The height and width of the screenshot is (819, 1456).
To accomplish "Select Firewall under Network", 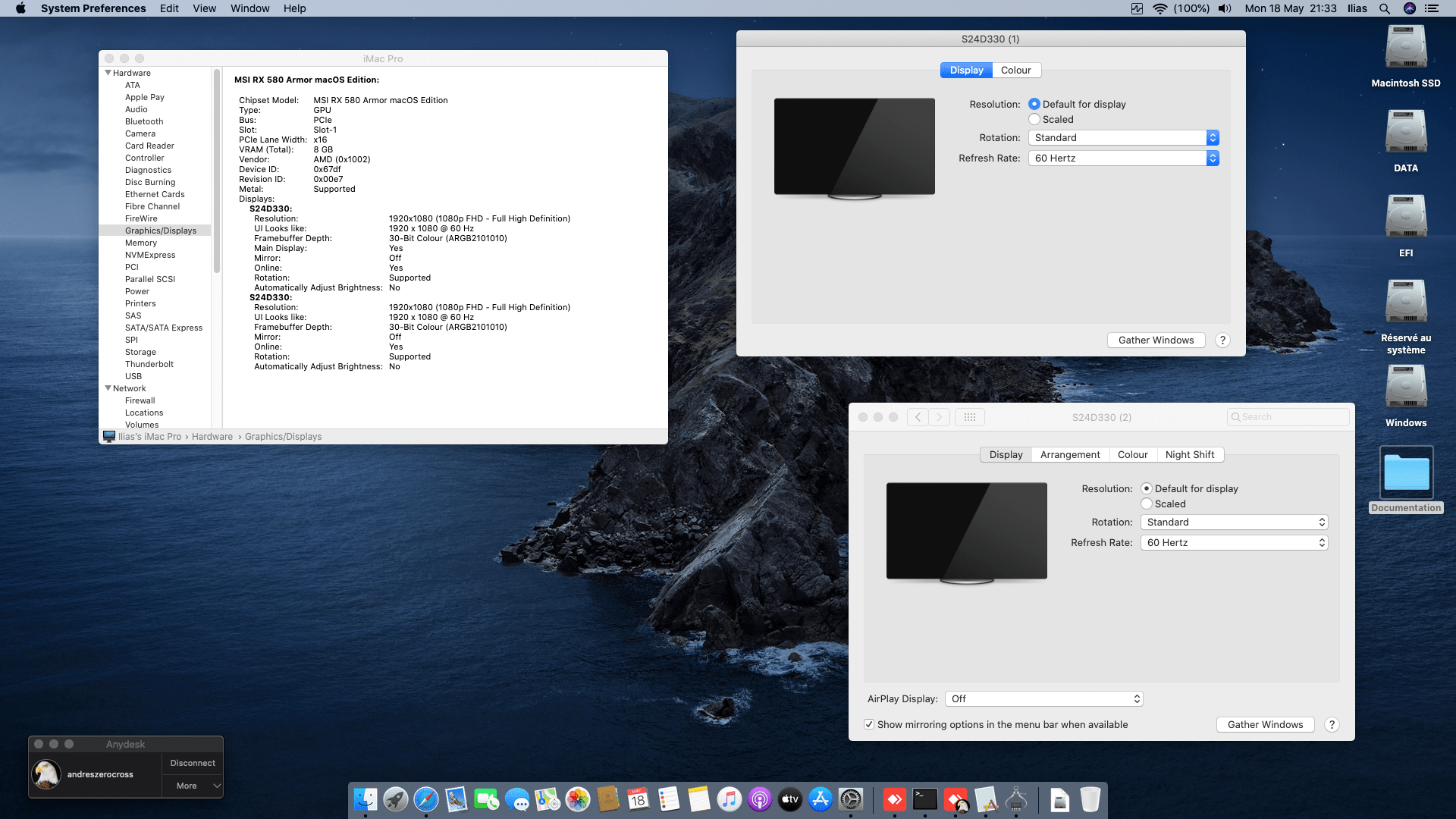I will click(140, 400).
